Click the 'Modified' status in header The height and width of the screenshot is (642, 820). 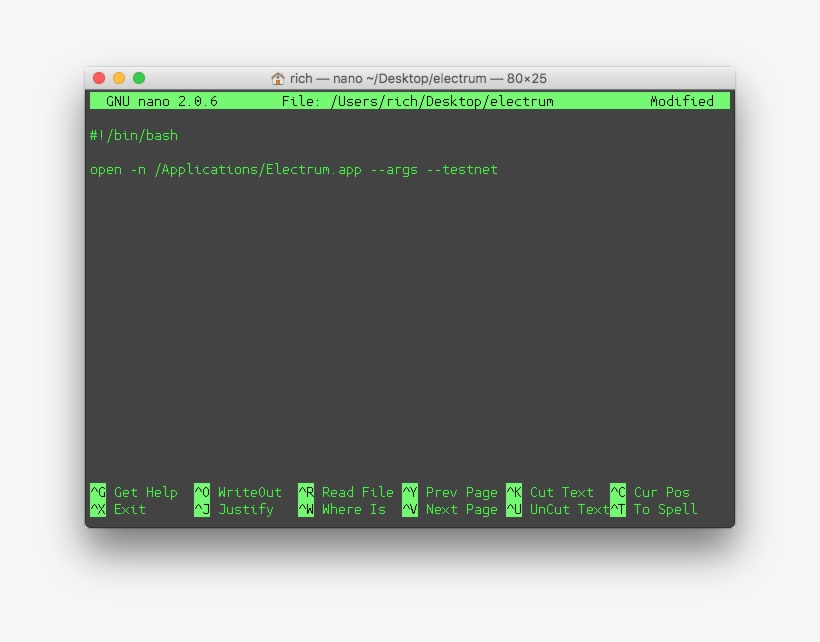(x=682, y=101)
